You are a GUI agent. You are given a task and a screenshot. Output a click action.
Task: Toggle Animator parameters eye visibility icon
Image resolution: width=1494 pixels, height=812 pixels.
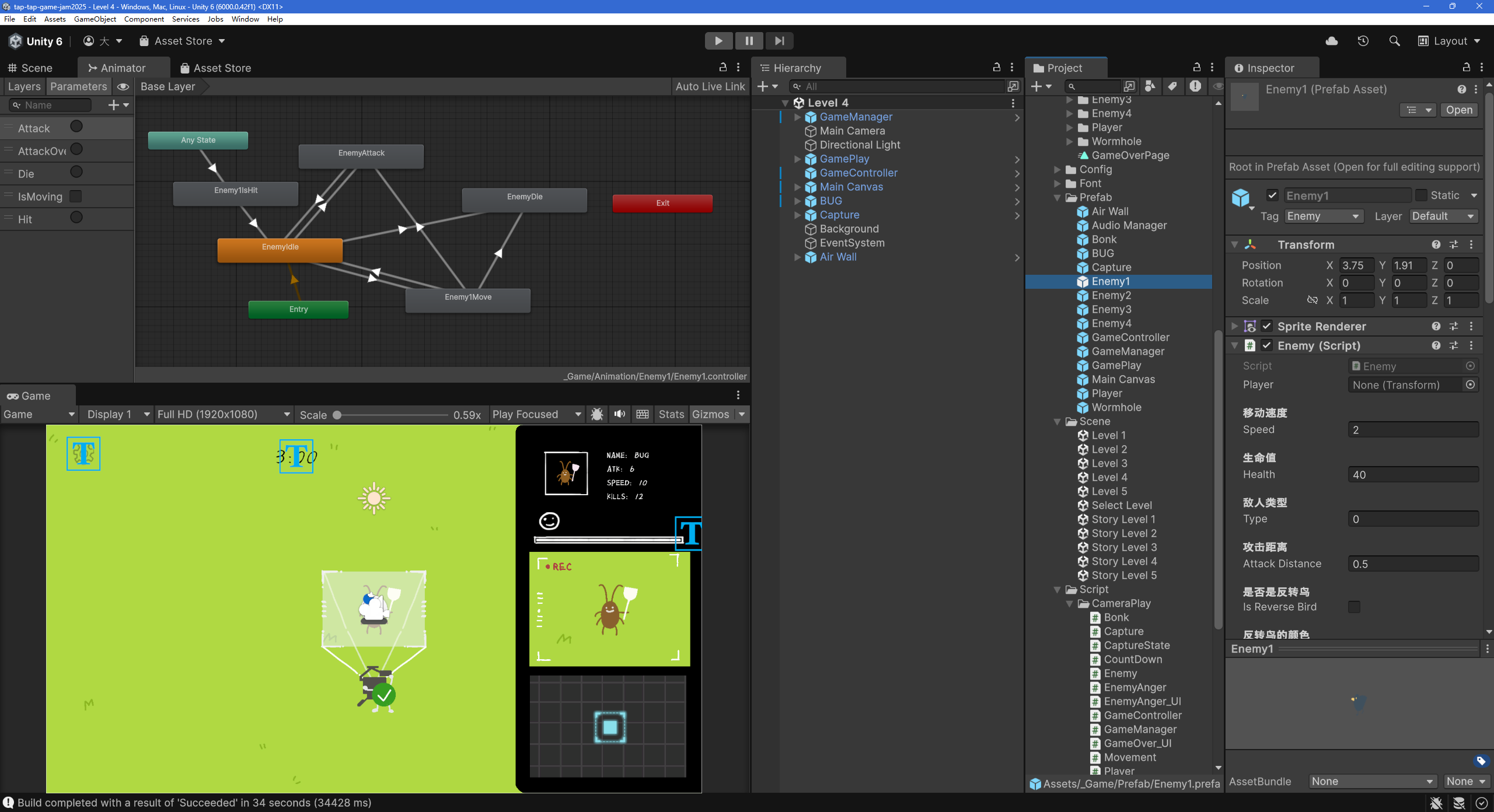[123, 86]
